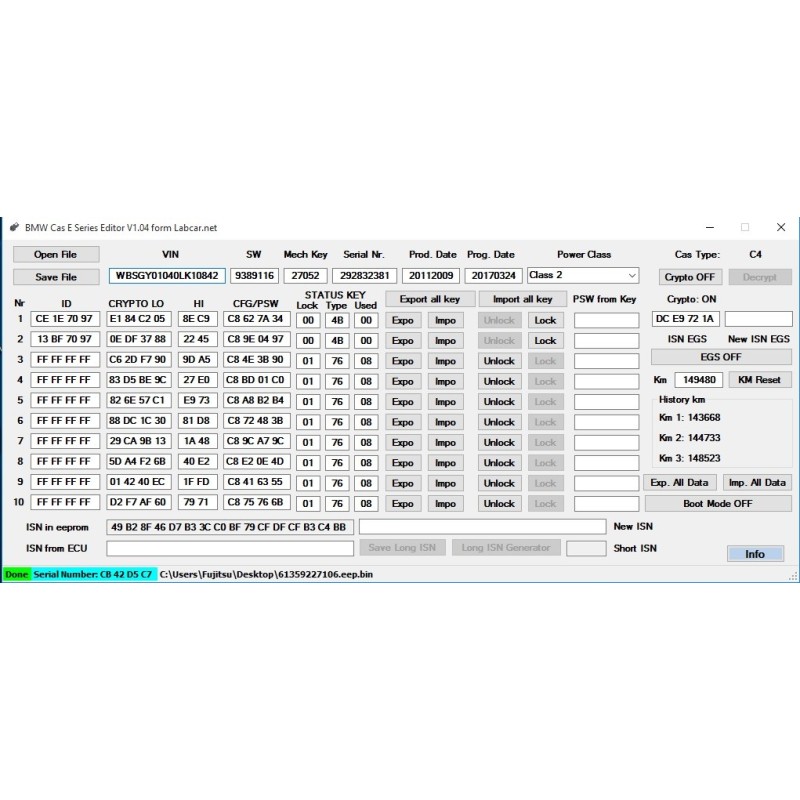Select CFG/PSW field C8 75 76 6B

coord(257,502)
